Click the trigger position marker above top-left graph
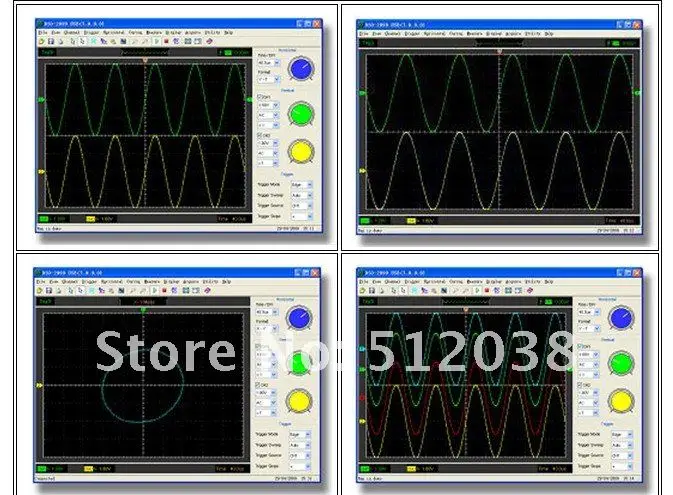The height and width of the screenshot is (495, 673). (145, 61)
